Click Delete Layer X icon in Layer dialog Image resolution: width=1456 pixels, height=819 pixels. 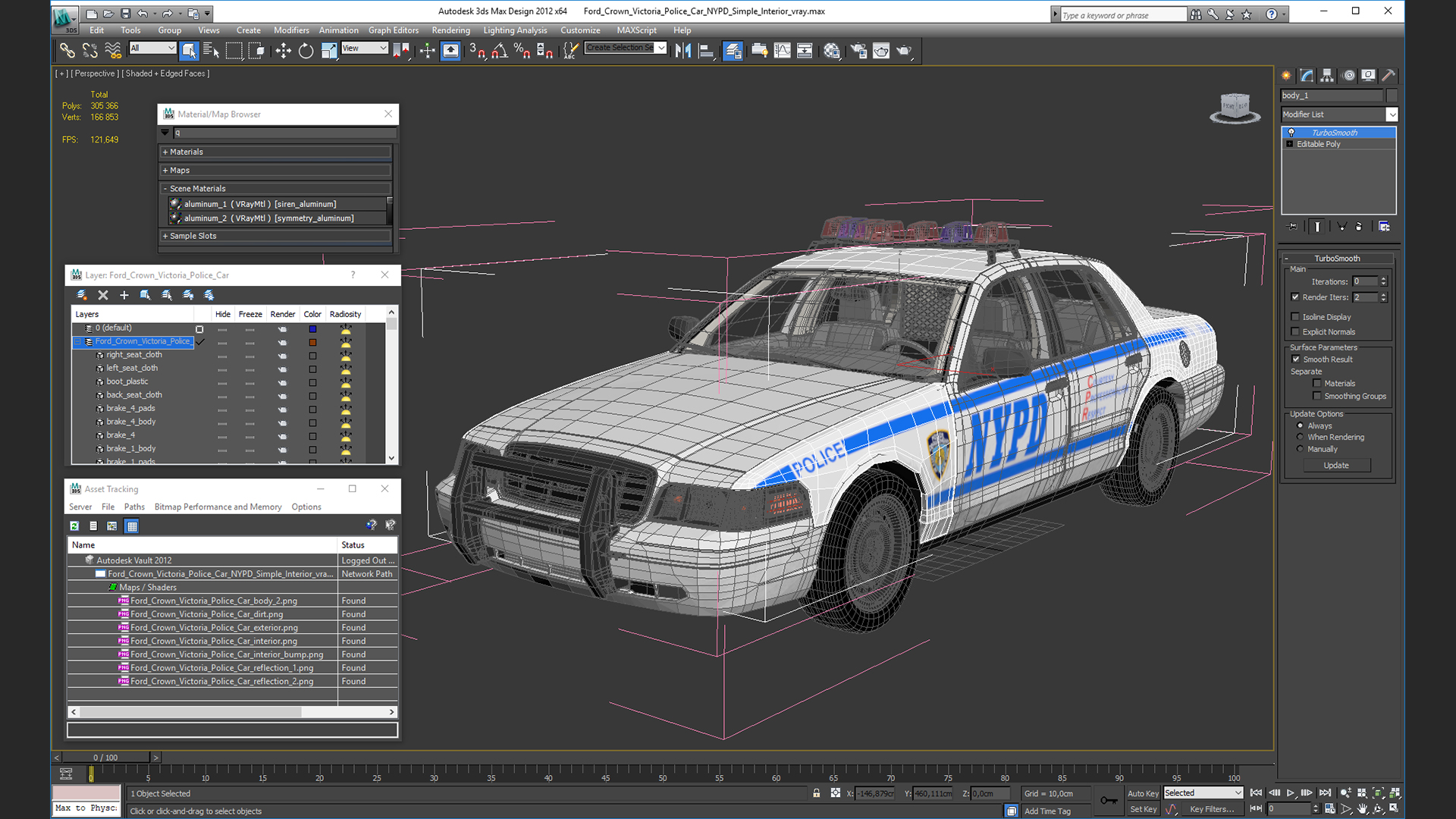[x=103, y=295]
